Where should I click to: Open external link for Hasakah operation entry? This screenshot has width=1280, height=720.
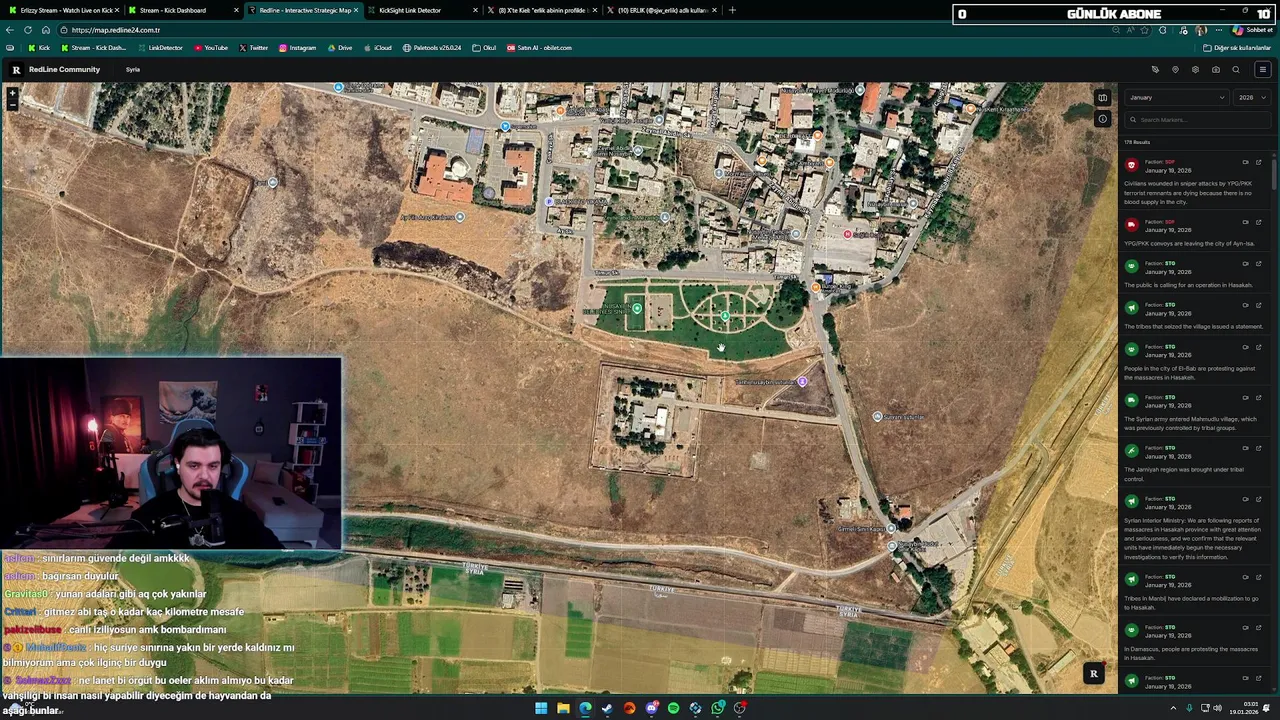[x=1259, y=264]
